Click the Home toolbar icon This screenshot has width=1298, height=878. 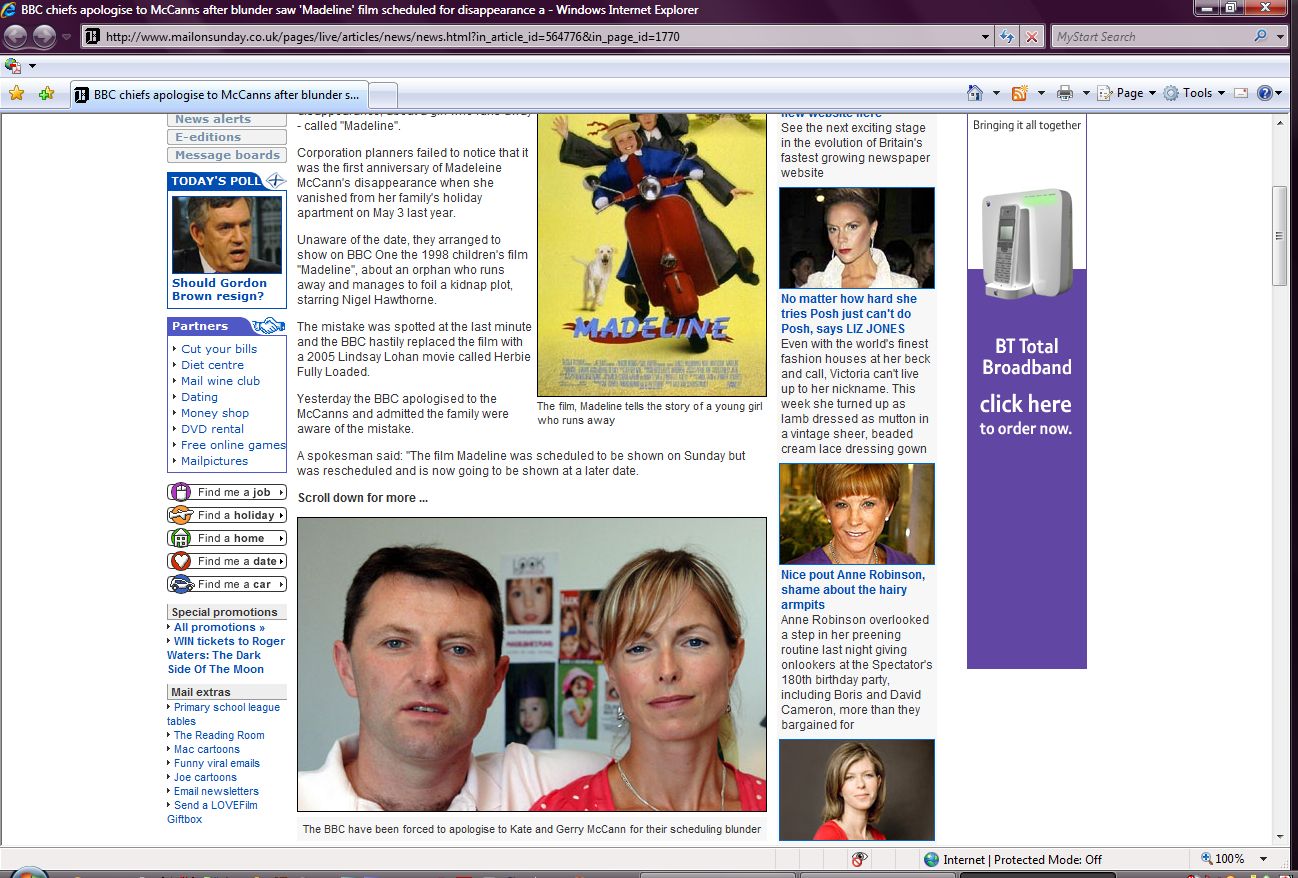coord(975,93)
